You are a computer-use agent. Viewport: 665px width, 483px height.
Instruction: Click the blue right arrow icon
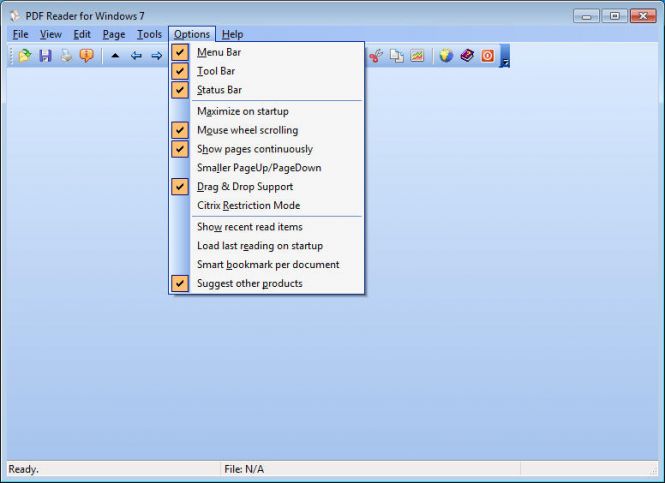[x=156, y=56]
